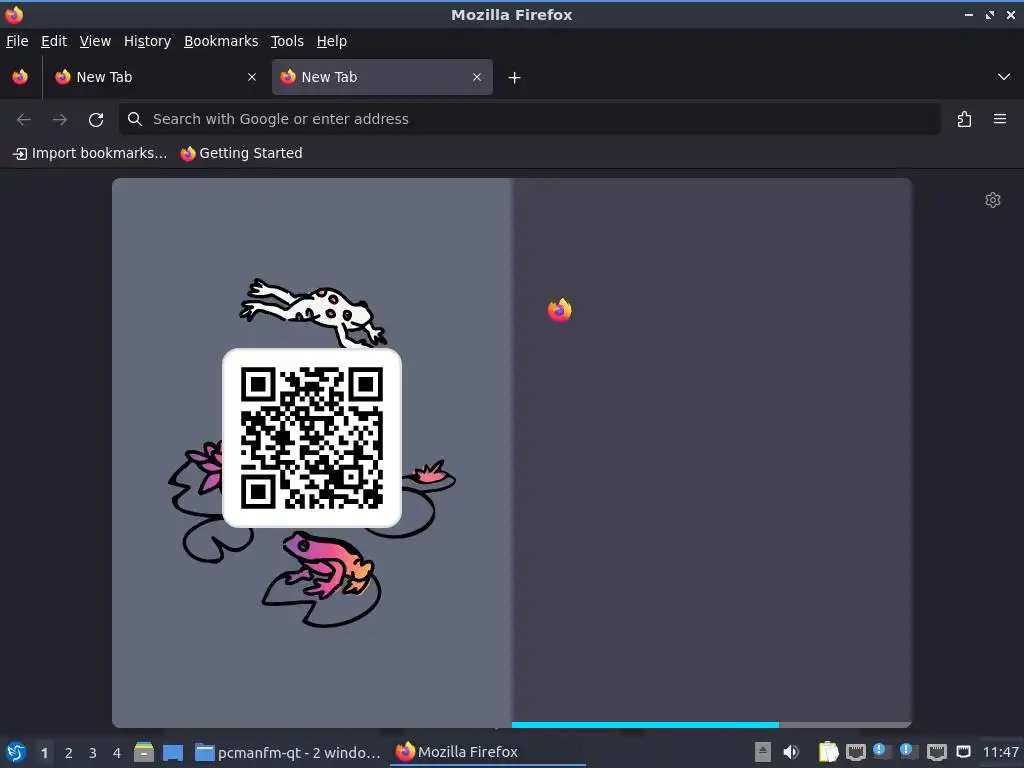Go forward one page
The height and width of the screenshot is (768, 1024).
pyautogui.click(x=59, y=120)
